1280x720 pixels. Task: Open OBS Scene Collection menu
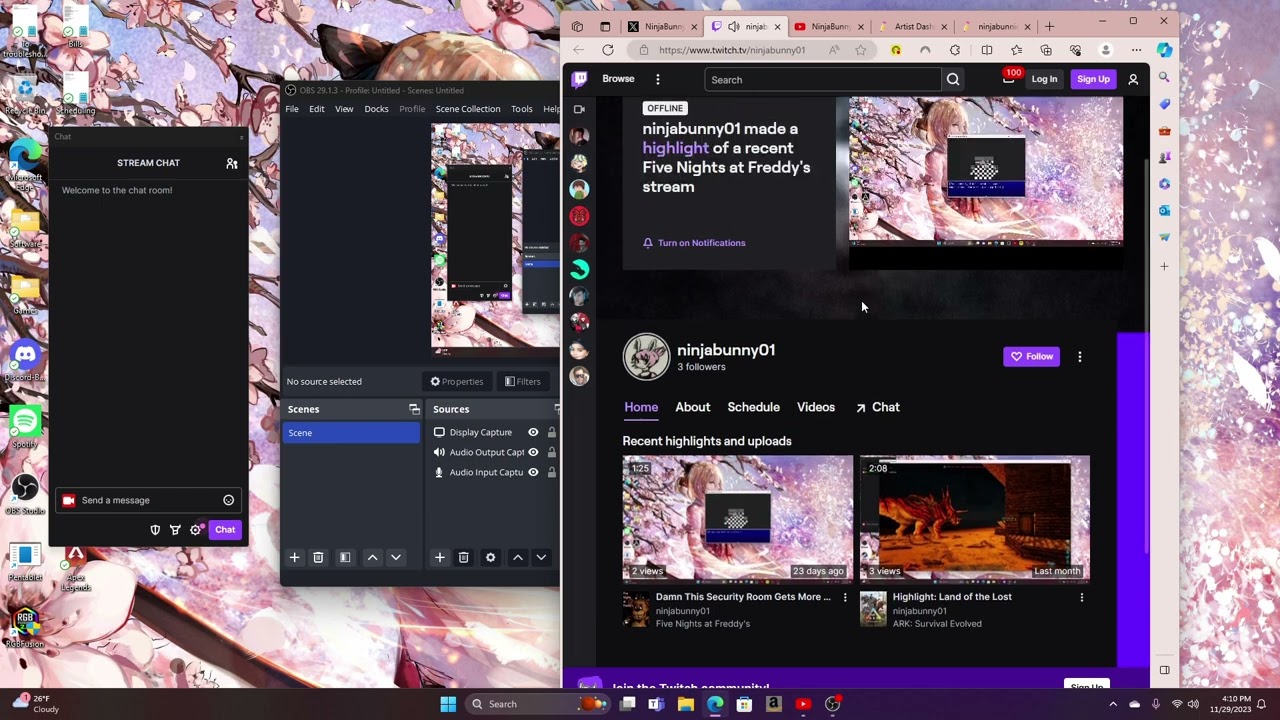tap(467, 109)
